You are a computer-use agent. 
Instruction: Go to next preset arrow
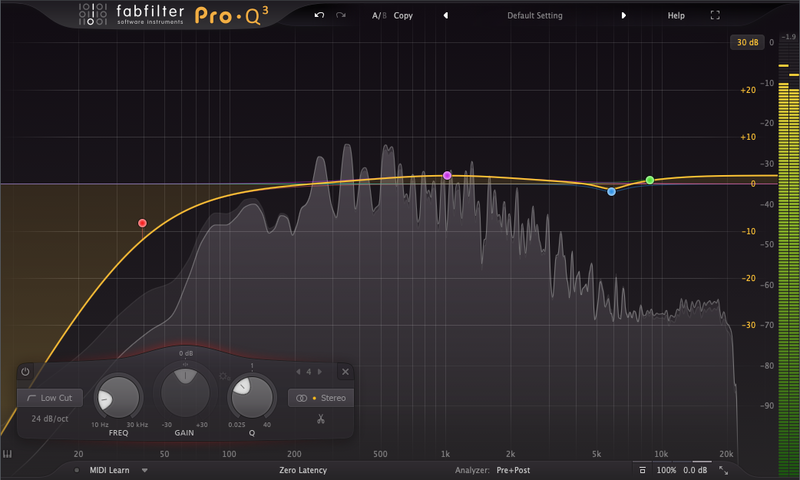click(623, 15)
